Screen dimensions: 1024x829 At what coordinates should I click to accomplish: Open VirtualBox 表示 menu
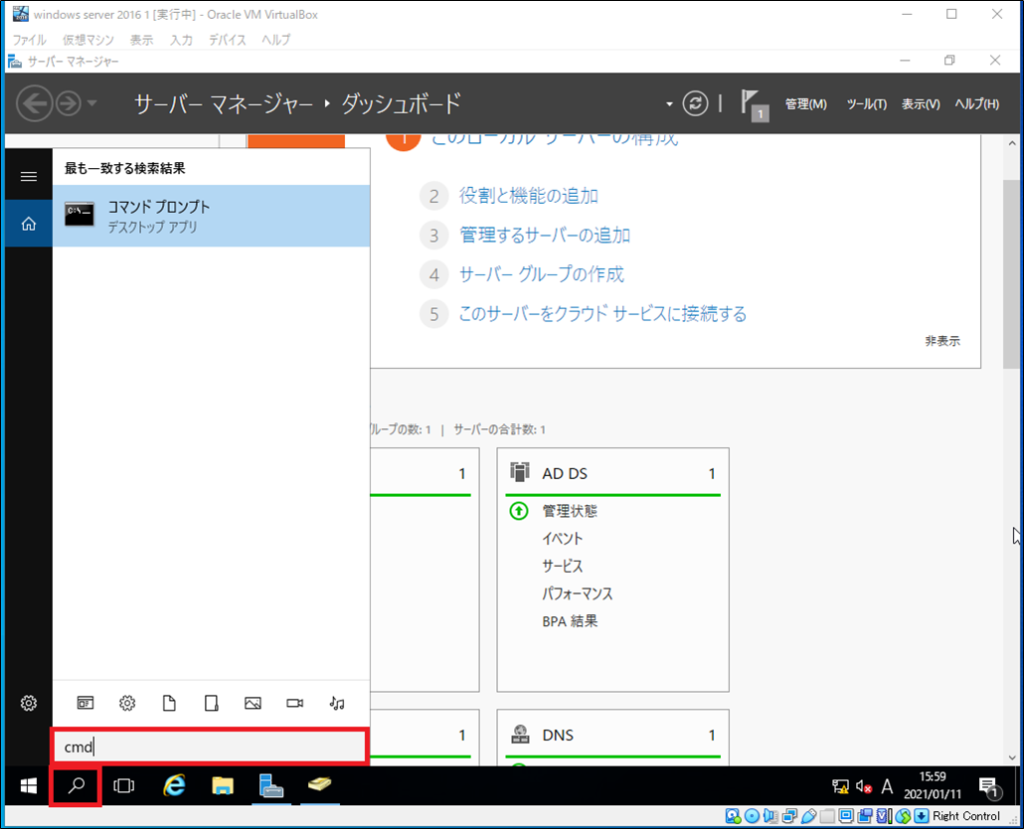pos(141,40)
